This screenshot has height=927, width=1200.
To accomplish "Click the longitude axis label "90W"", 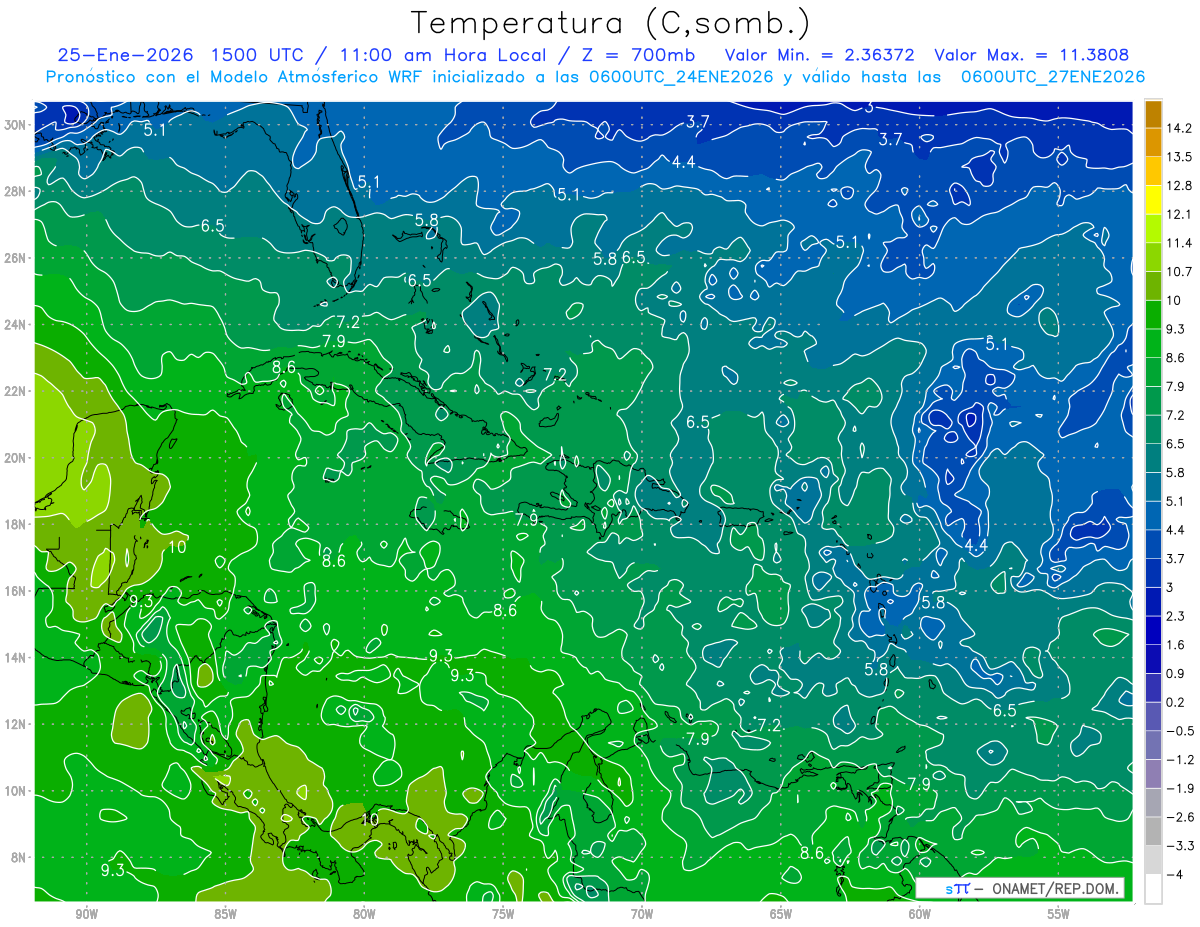I will [x=86, y=914].
